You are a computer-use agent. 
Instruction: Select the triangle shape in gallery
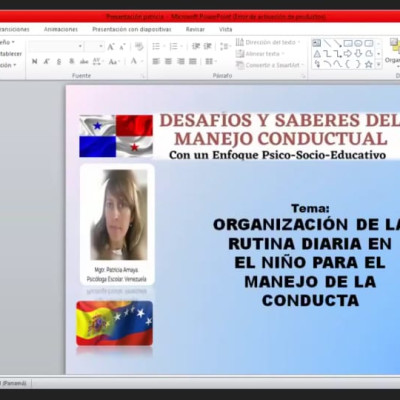[x=317, y=54]
